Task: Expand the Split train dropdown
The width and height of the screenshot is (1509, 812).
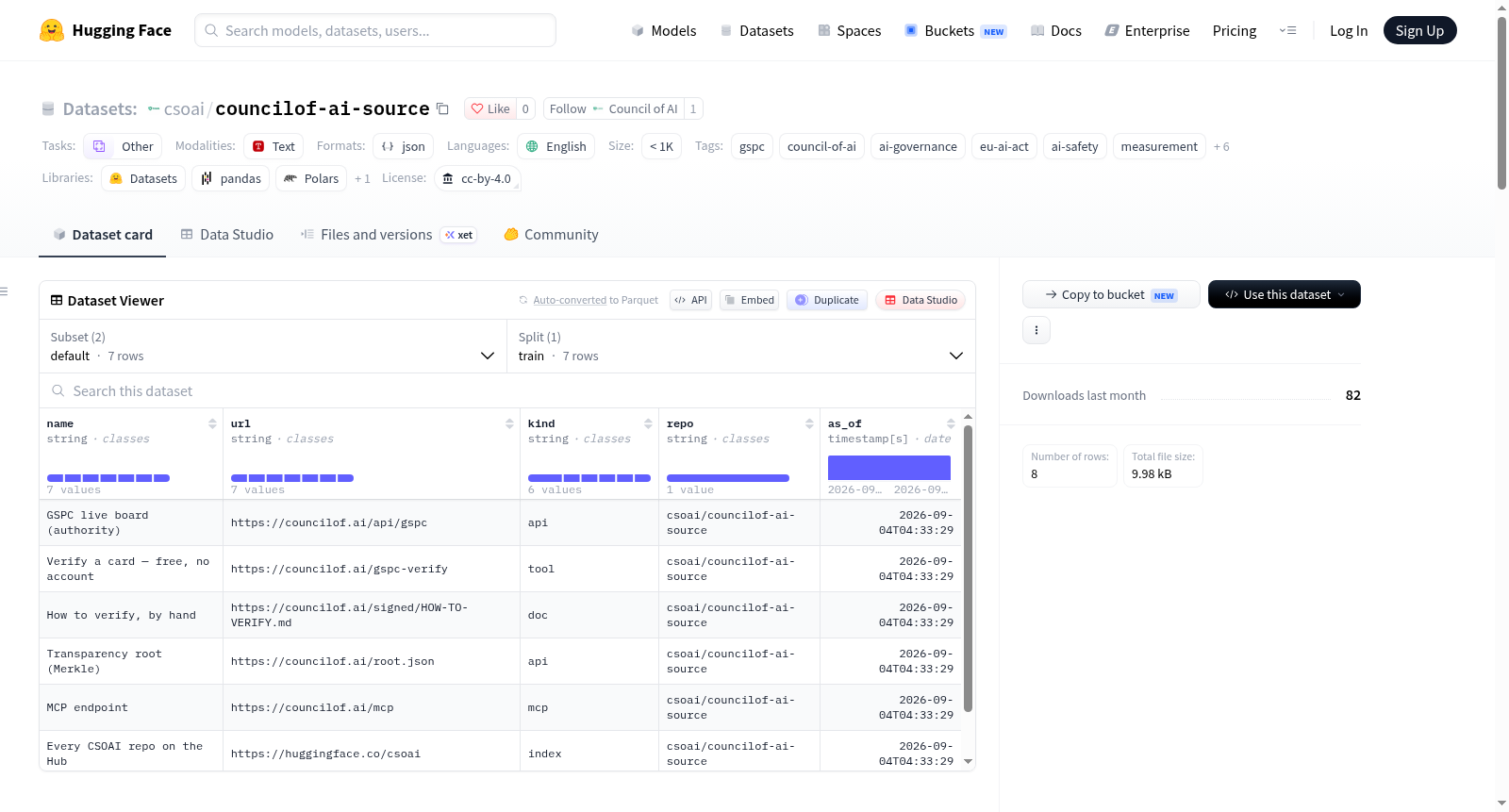Action: click(x=741, y=346)
